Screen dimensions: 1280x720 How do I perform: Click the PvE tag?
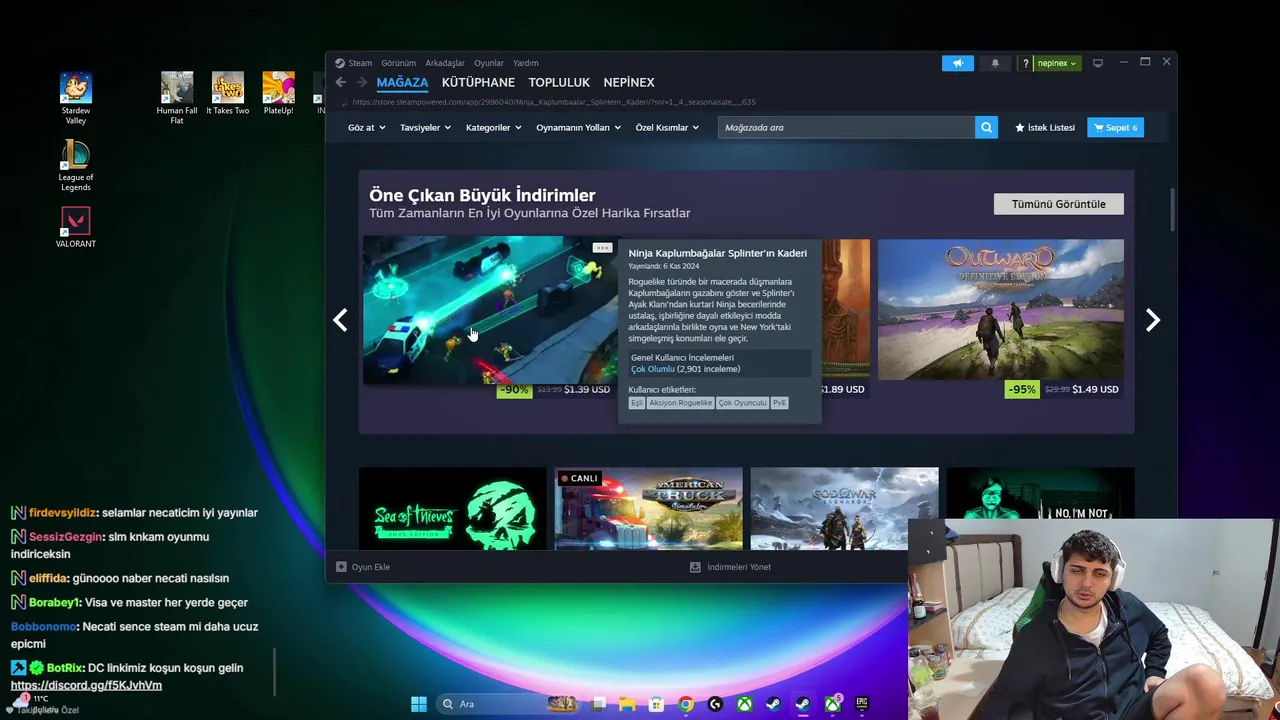(779, 403)
